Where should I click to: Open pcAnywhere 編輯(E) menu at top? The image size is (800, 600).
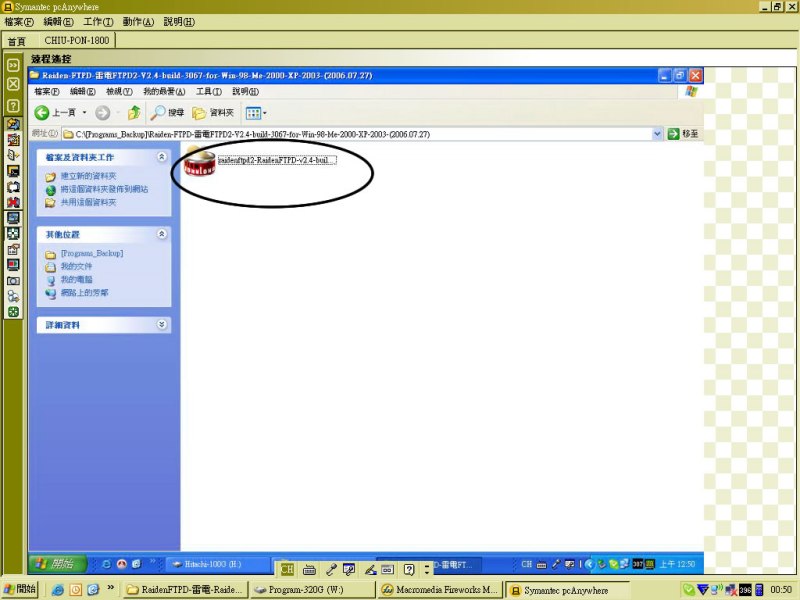pyautogui.click(x=58, y=22)
